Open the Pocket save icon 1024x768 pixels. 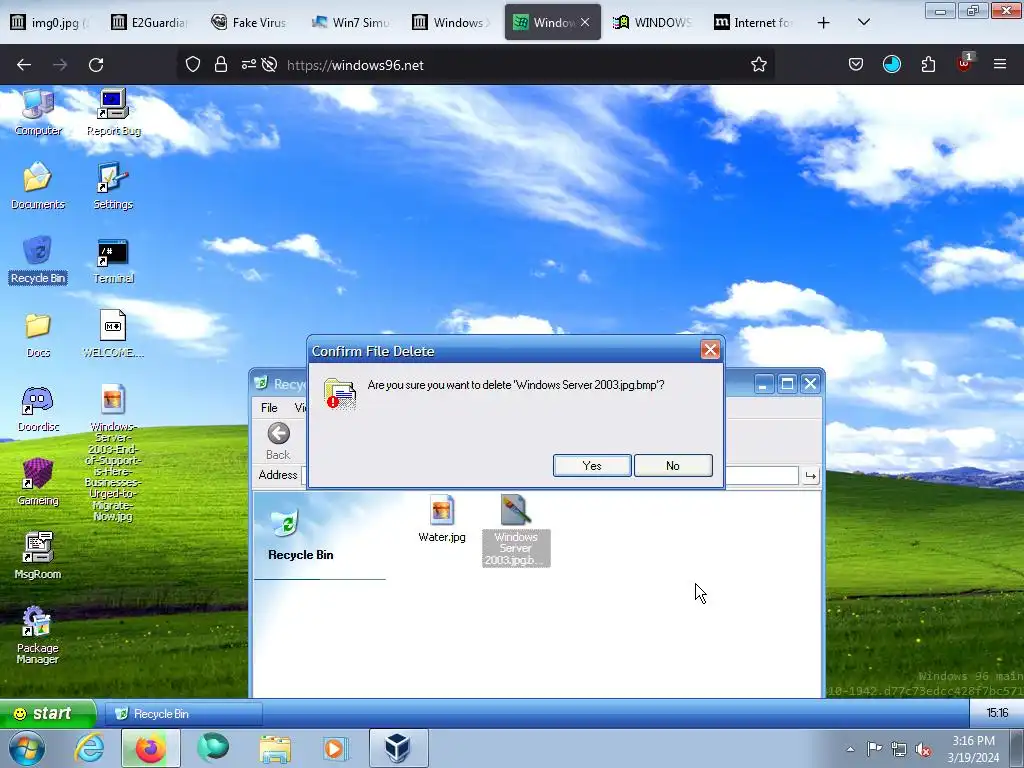pos(856,65)
